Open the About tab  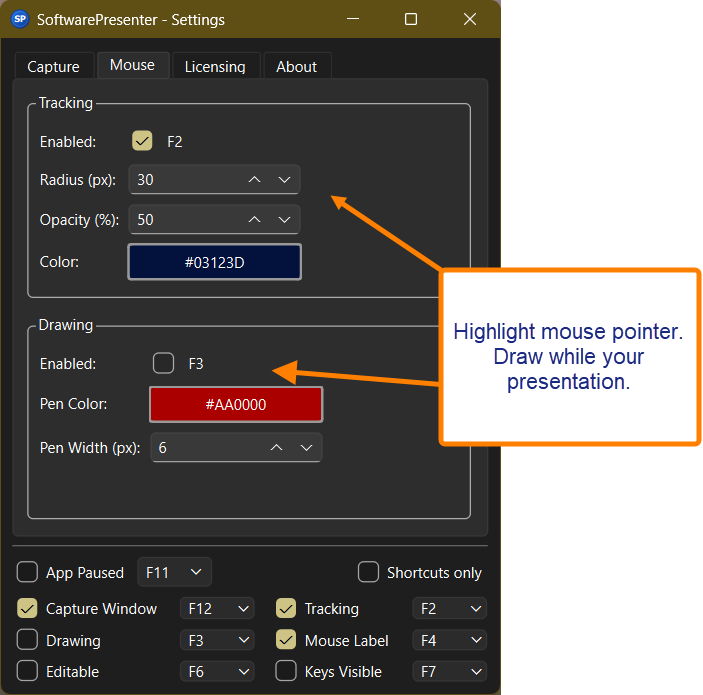point(297,66)
